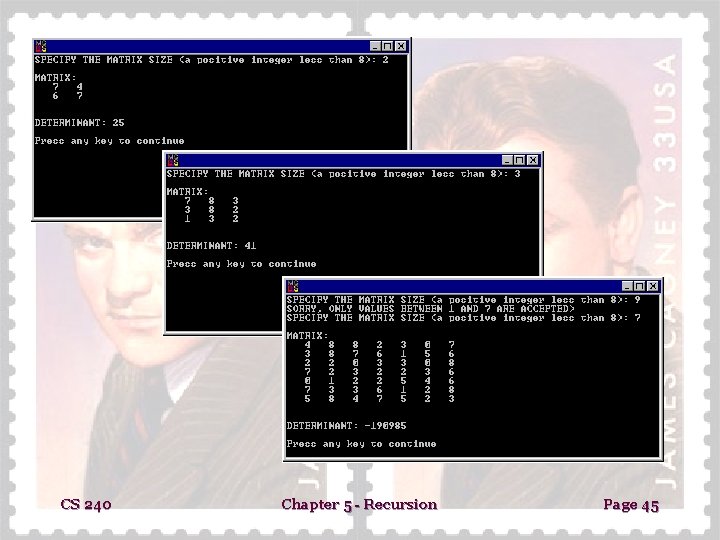Maximize the bottom console window with matrix size 7
This screenshot has height=540, width=720.
640,286
